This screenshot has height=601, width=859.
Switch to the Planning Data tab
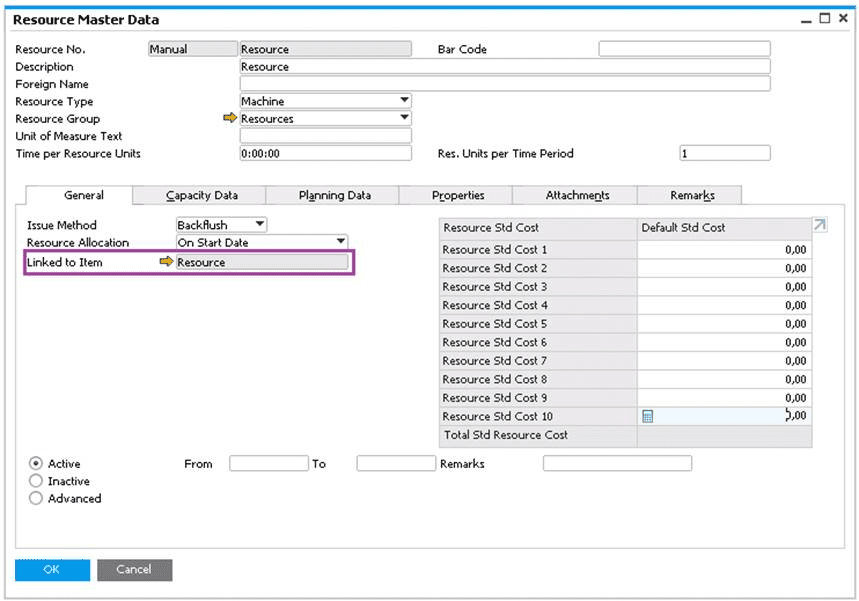coord(334,196)
